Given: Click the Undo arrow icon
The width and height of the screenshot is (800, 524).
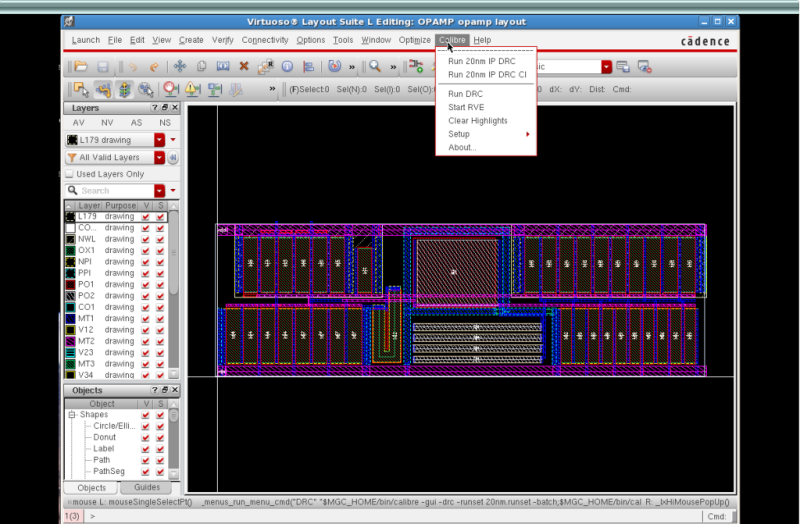Looking at the screenshot, I should pyautogui.click(x=132, y=66).
